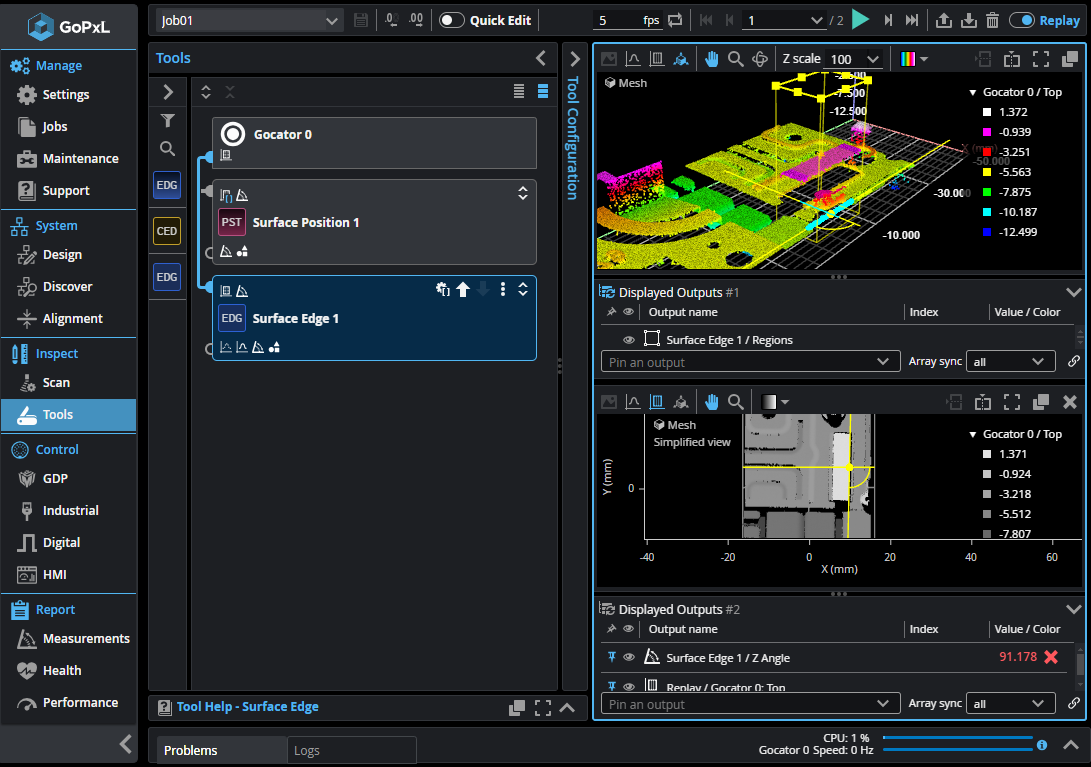
Task: Click the delete replay data trash icon
Action: [x=992, y=20]
